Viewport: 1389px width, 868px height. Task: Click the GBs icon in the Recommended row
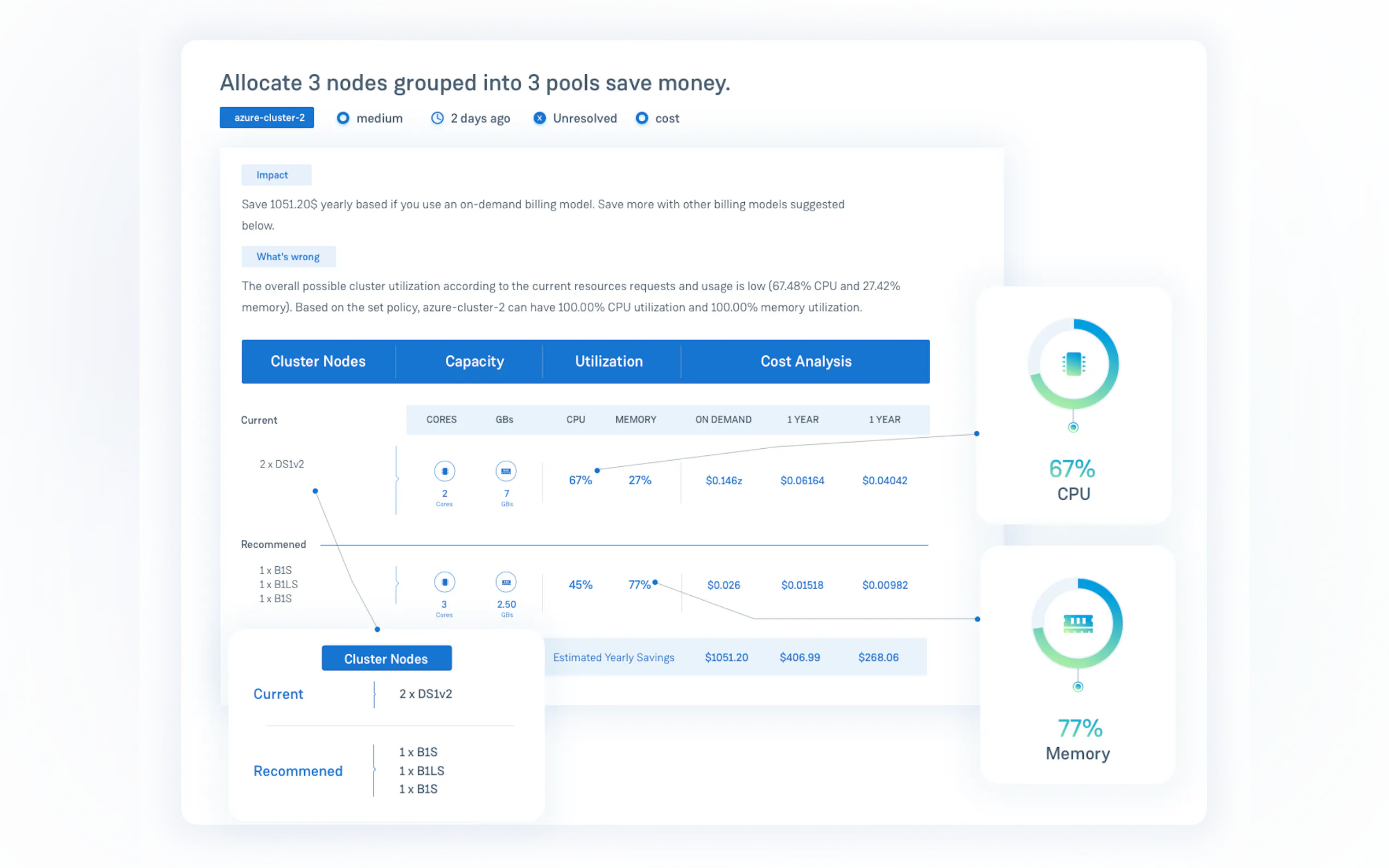tap(506, 582)
